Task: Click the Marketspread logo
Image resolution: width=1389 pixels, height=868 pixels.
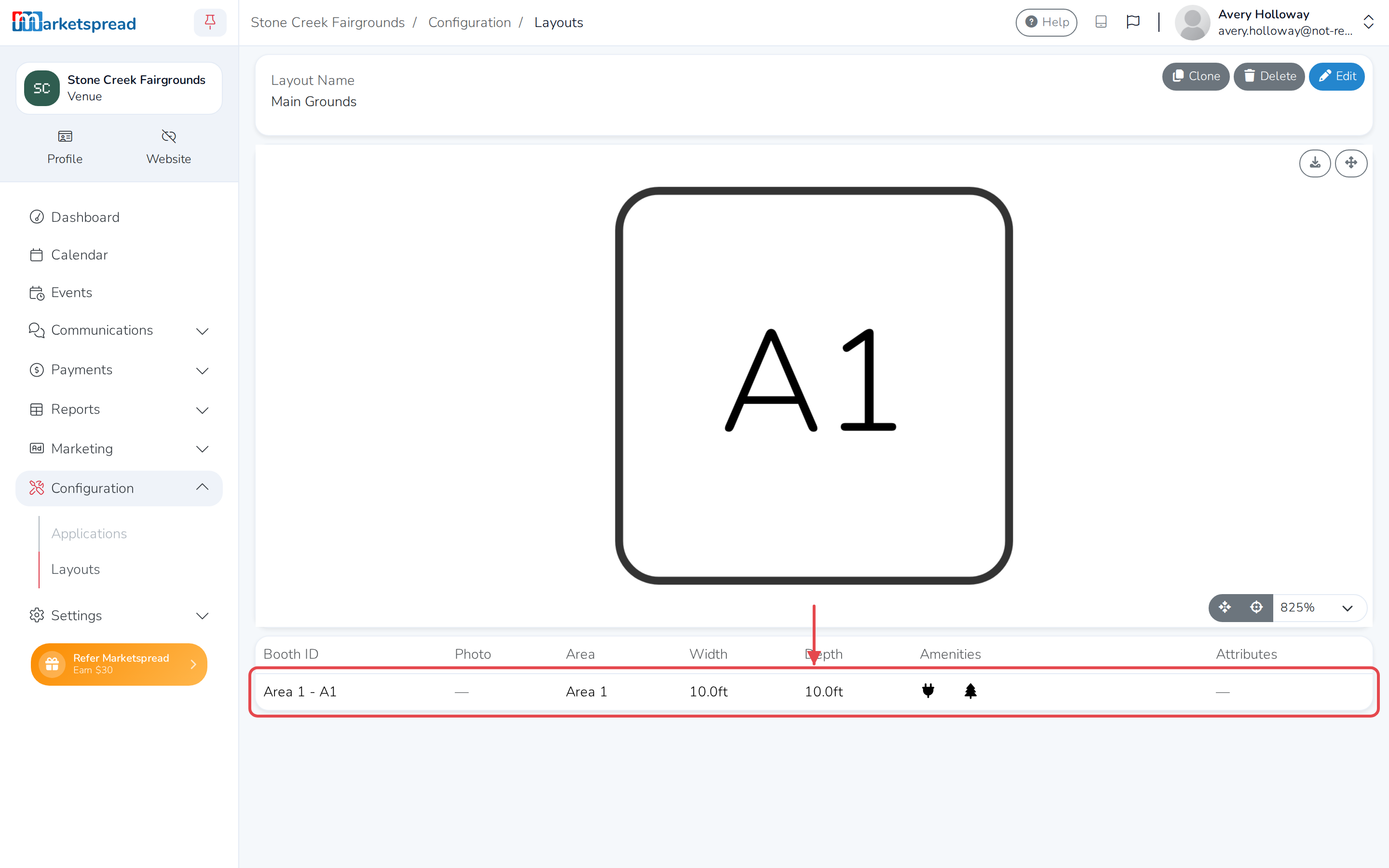Action: 74,22
